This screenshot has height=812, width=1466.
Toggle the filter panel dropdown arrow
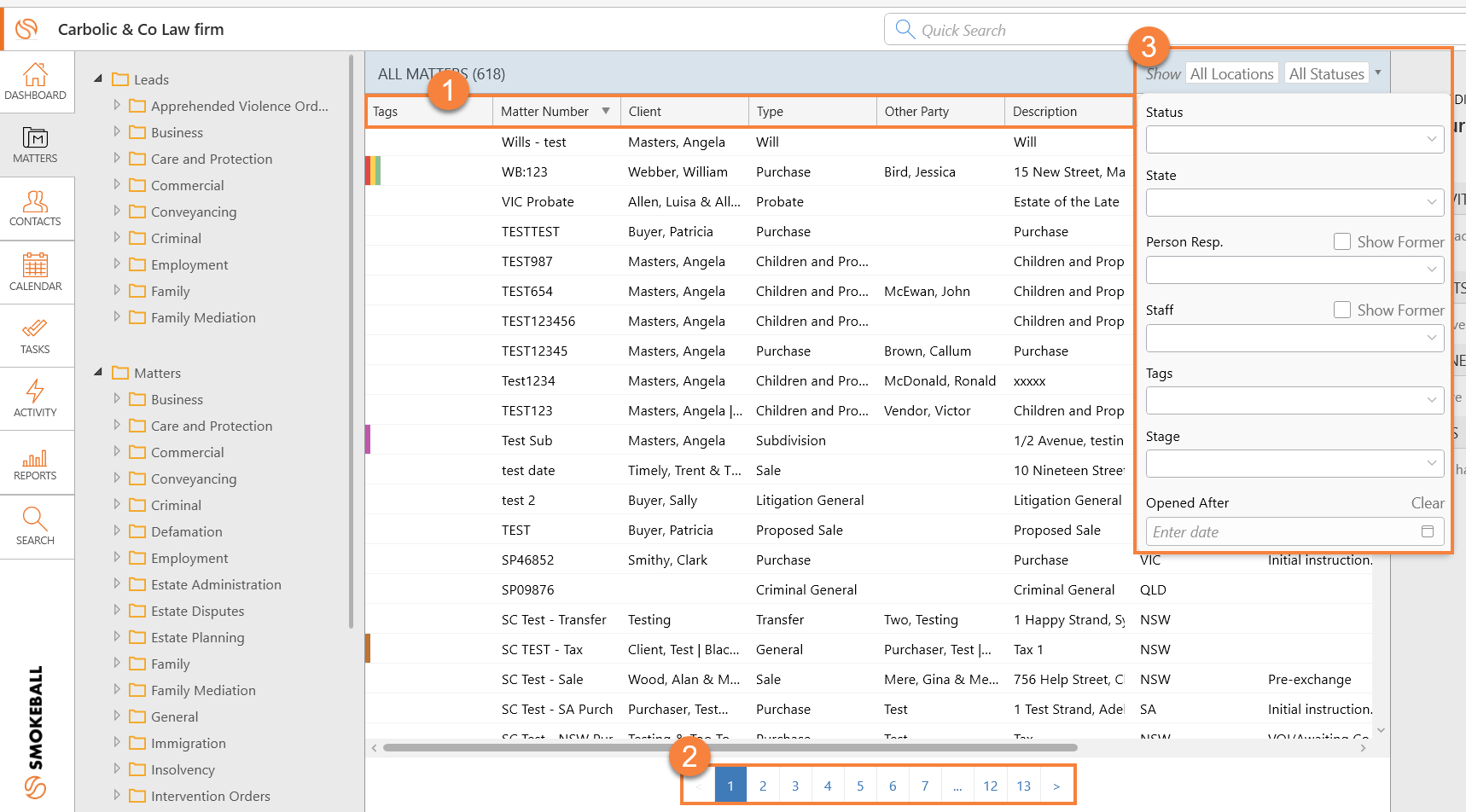point(1377,72)
